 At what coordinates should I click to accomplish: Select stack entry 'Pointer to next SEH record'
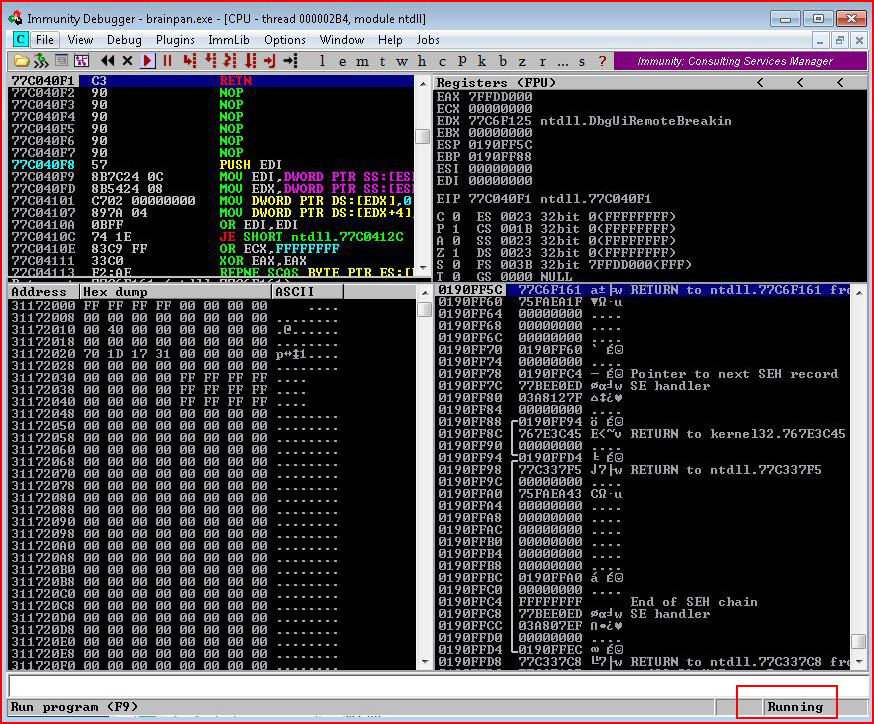[643, 374]
